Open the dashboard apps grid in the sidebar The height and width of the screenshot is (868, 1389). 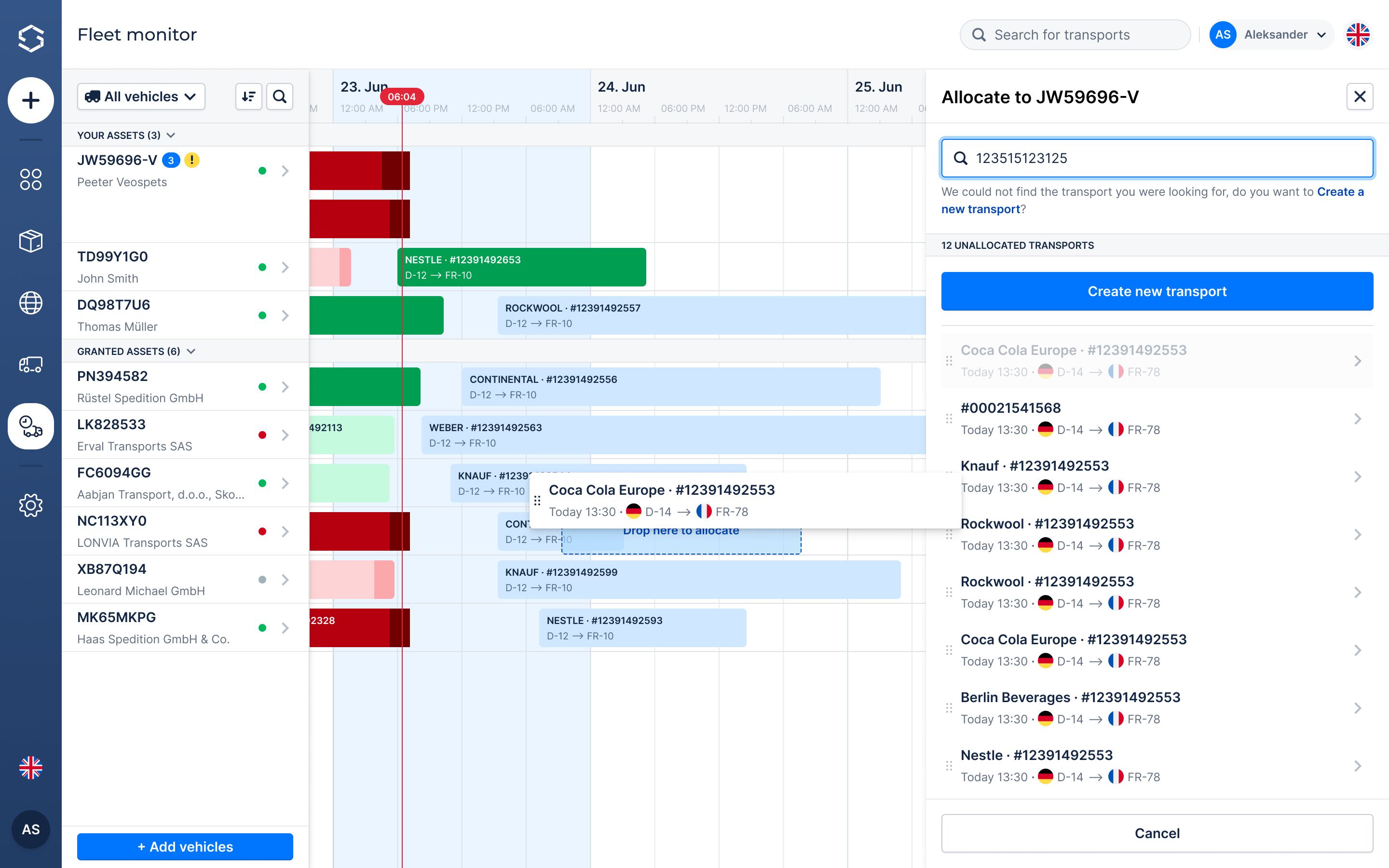[31, 180]
